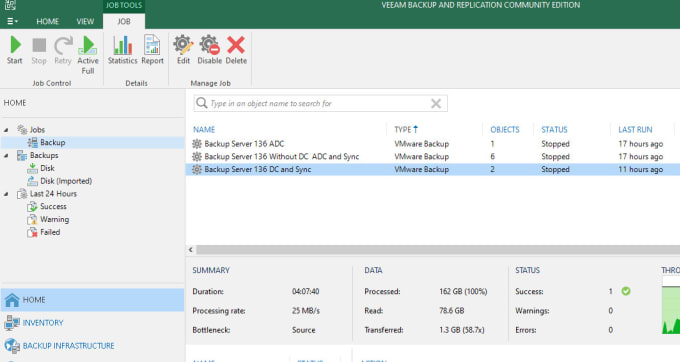Delete the selected job
Screen dimensions: 680x362
click(x=236, y=50)
